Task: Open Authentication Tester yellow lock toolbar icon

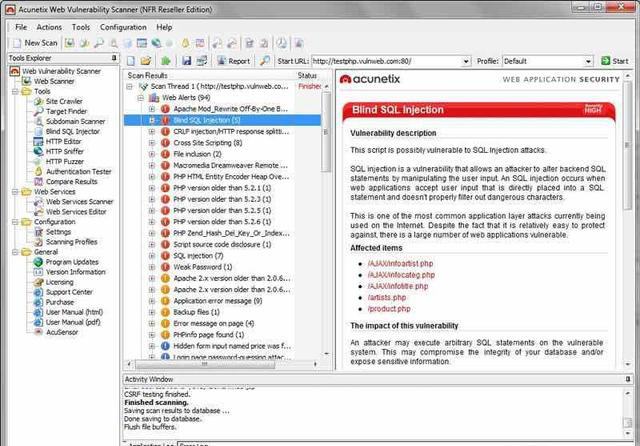Action: (x=185, y=43)
